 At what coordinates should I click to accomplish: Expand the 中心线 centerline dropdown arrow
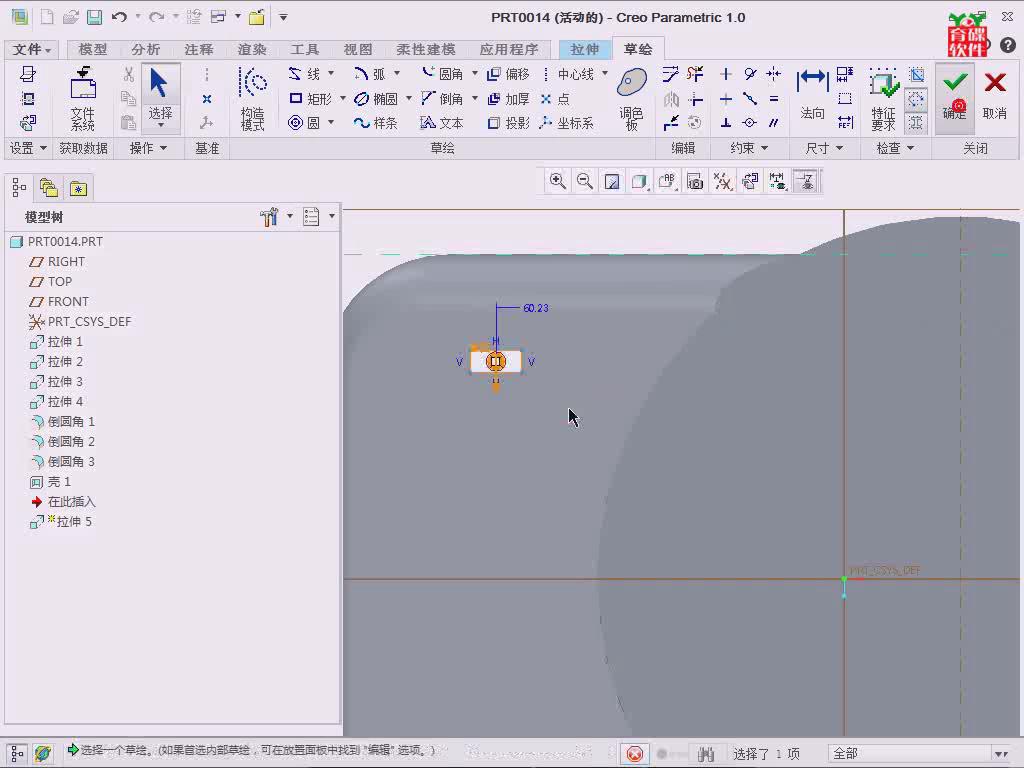[605, 73]
